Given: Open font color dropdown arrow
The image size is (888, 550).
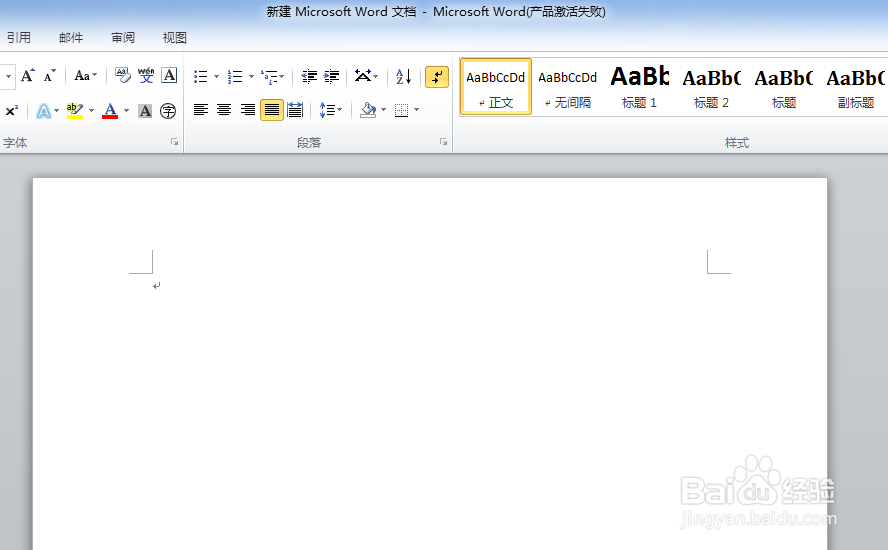Looking at the screenshot, I should pyautogui.click(x=126, y=110).
